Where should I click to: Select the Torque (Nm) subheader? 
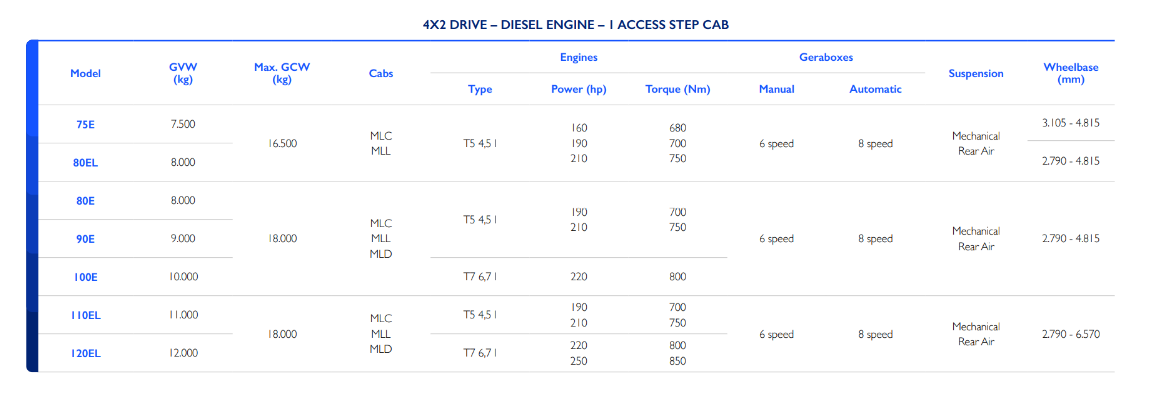(x=678, y=89)
